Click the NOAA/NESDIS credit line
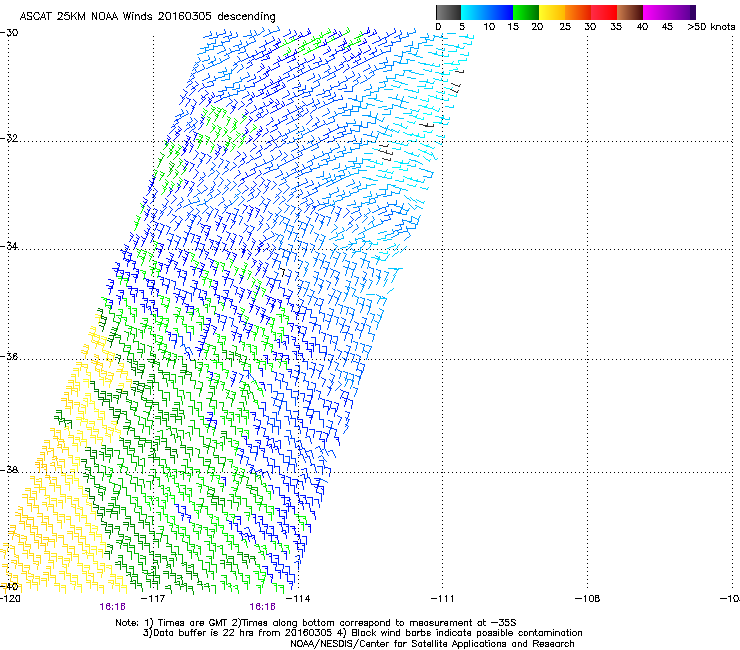Screen dimensions: 740x650 point(432,644)
